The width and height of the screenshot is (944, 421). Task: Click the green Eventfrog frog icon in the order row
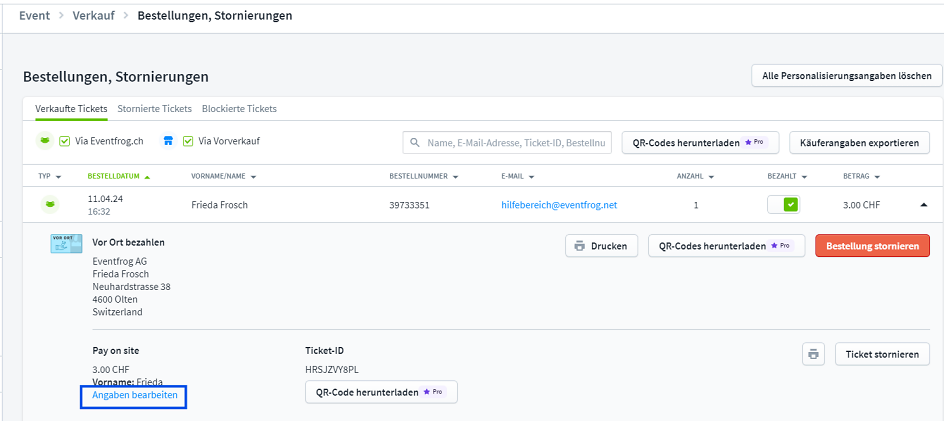click(x=47, y=205)
